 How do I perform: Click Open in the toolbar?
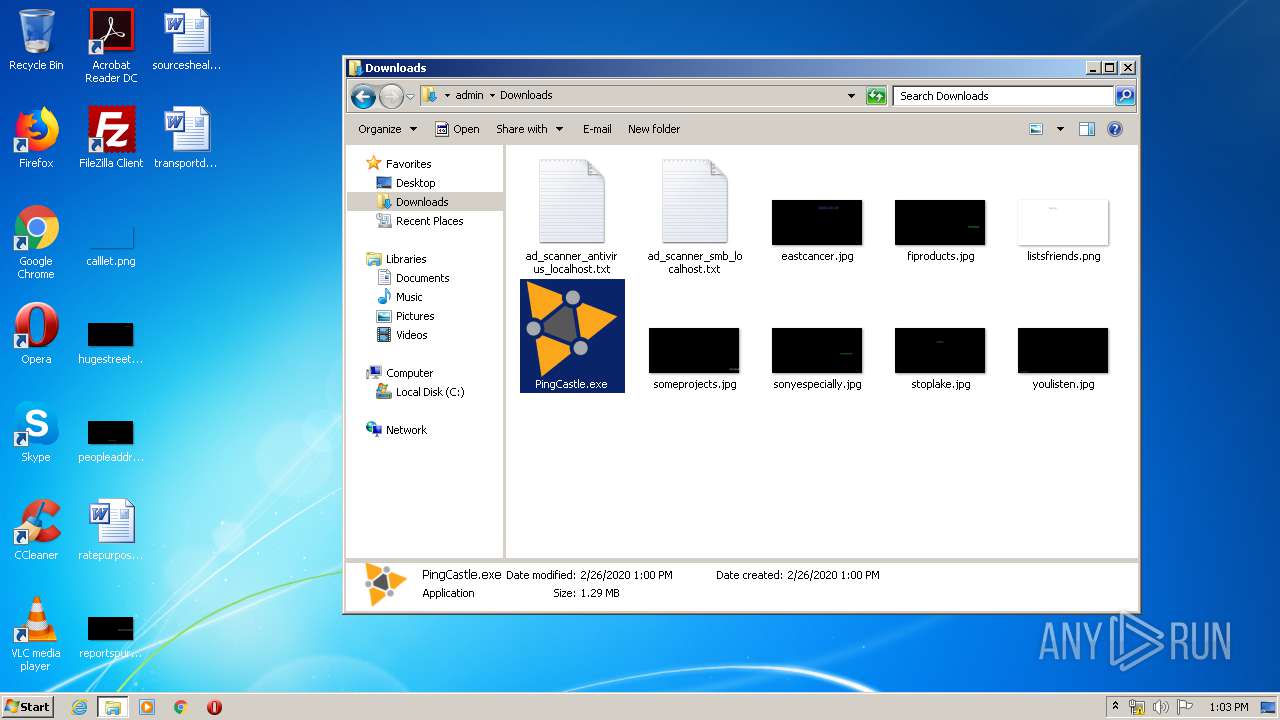click(x=457, y=129)
